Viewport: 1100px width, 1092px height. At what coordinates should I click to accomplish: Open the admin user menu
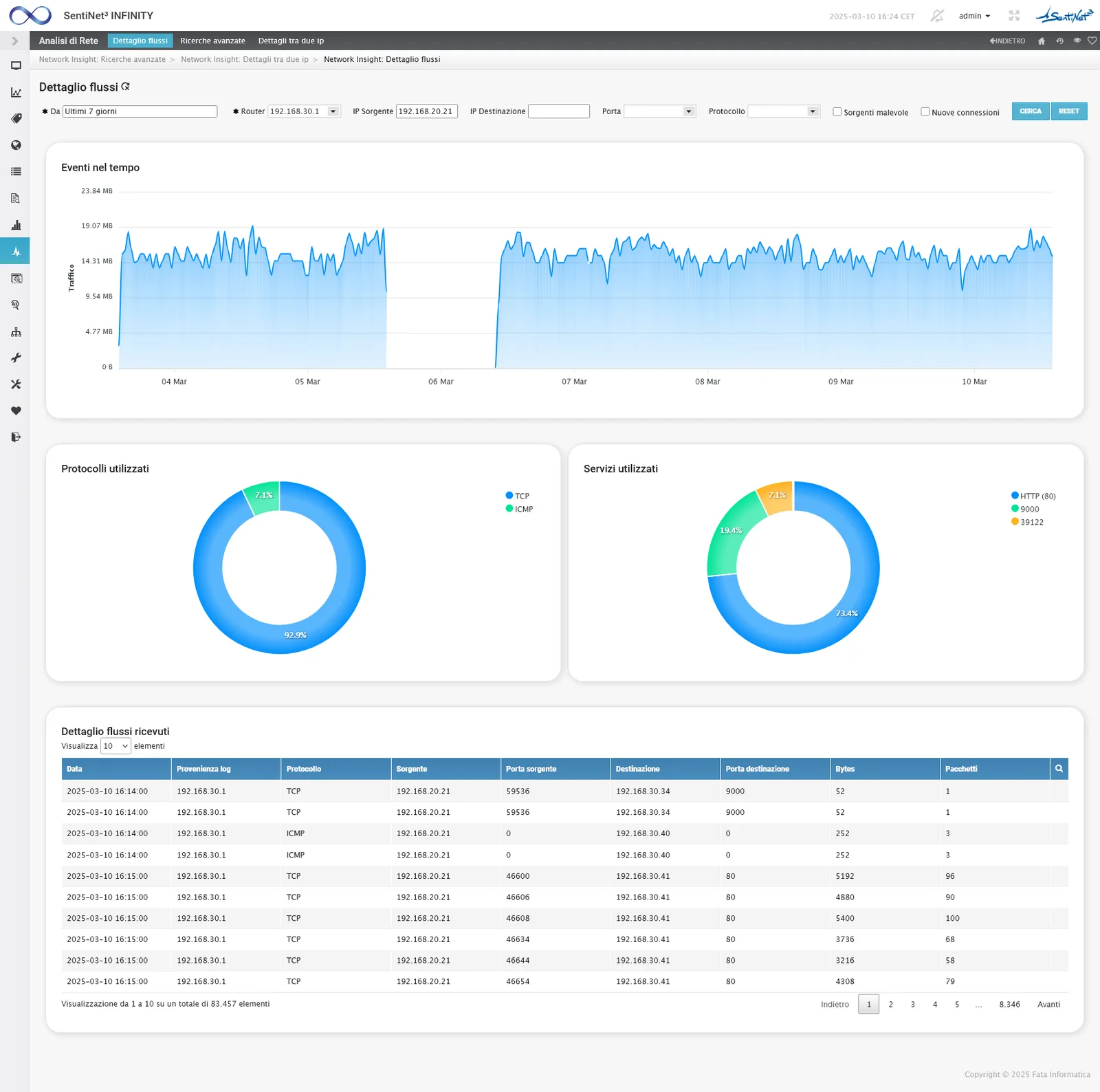coord(974,16)
